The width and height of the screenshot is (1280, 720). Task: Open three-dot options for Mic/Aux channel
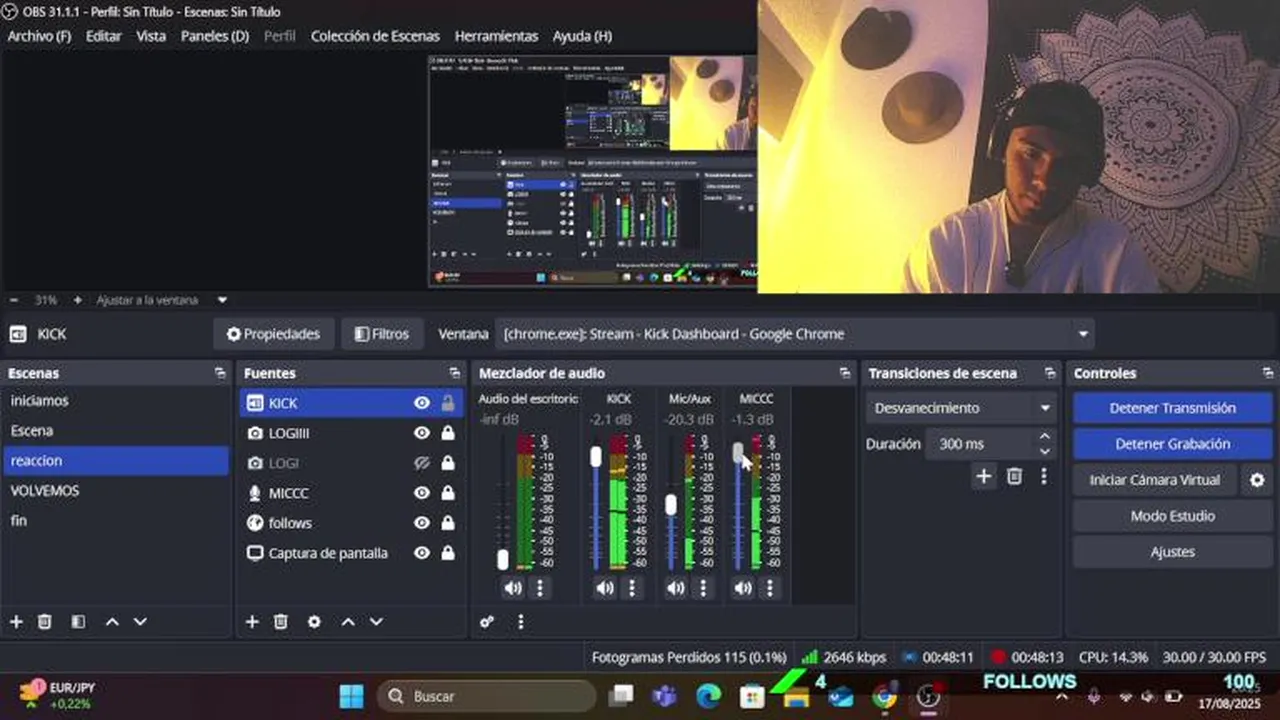(x=703, y=588)
